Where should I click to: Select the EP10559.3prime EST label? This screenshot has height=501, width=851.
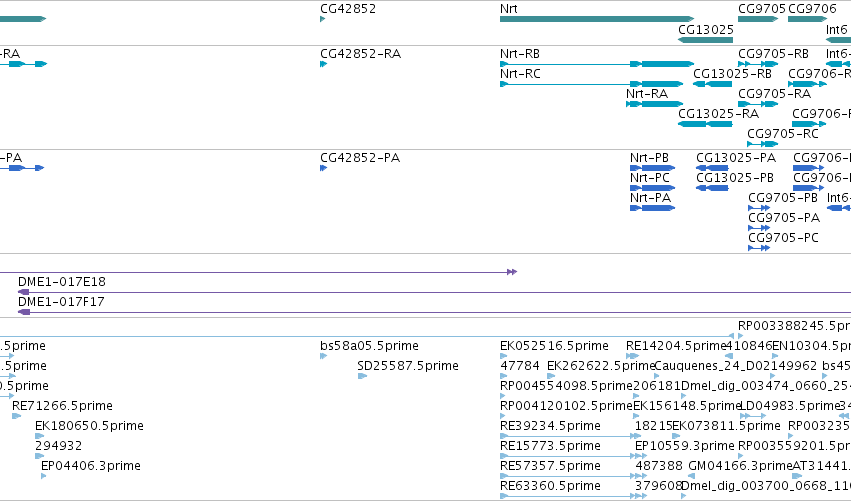[x=684, y=446]
